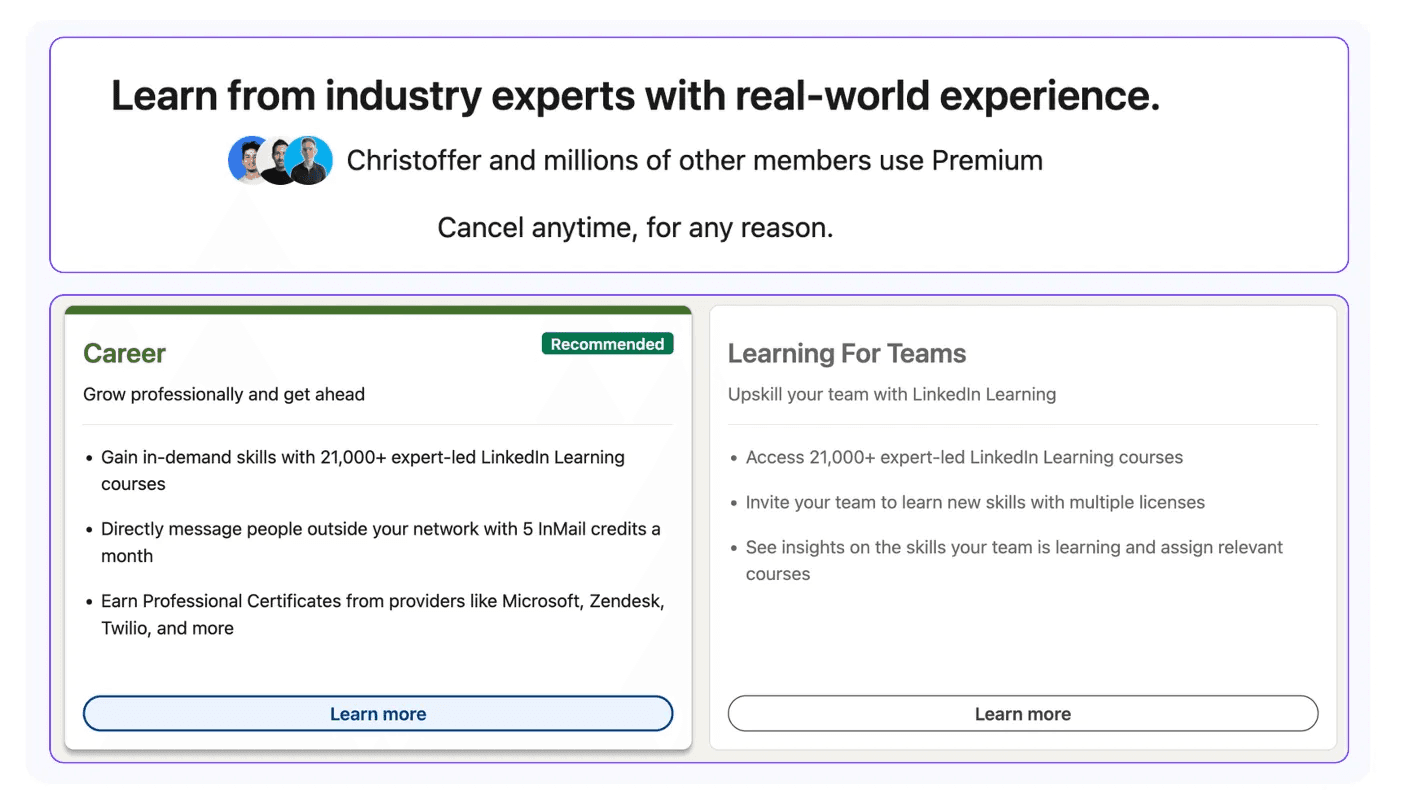The height and width of the screenshot is (790, 1410).
Task: Open Learn more for Career plan
Action: pos(378,714)
